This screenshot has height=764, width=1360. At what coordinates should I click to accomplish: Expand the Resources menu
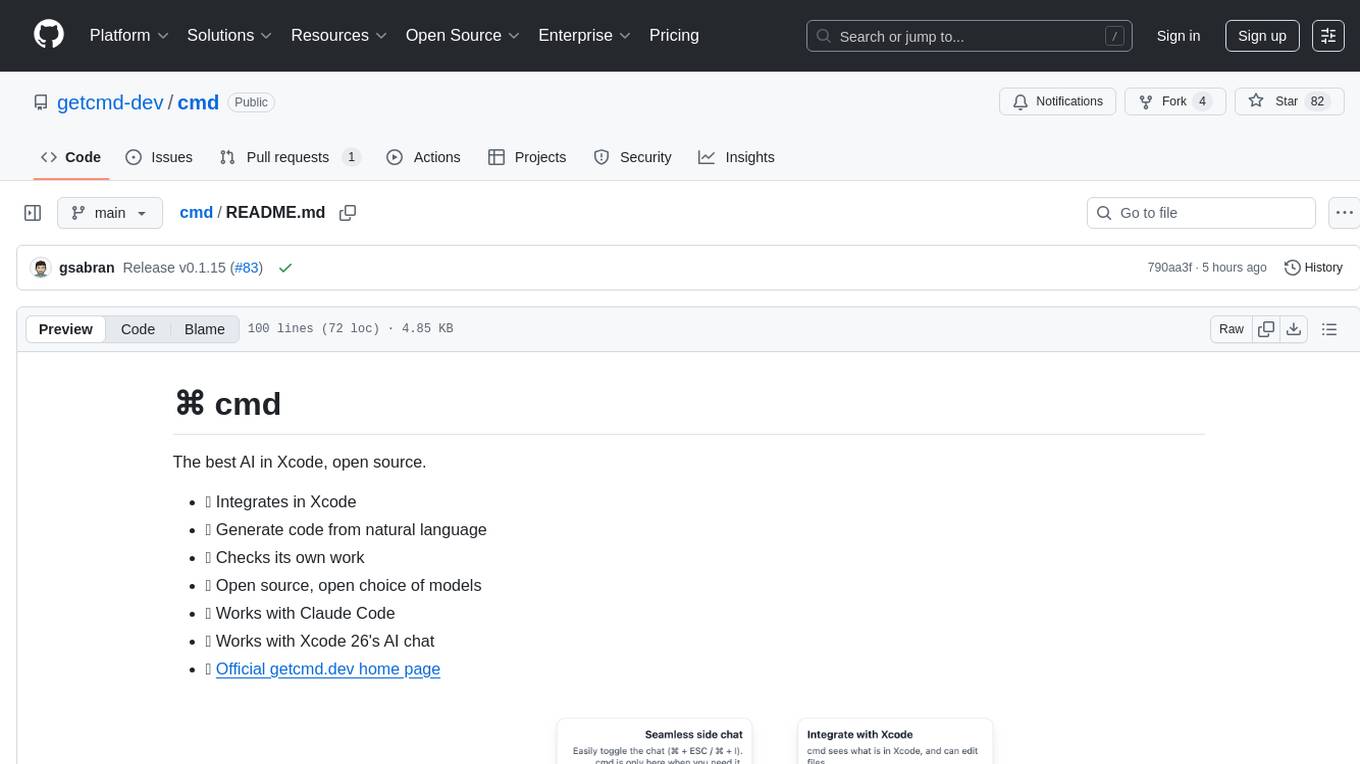pos(338,35)
